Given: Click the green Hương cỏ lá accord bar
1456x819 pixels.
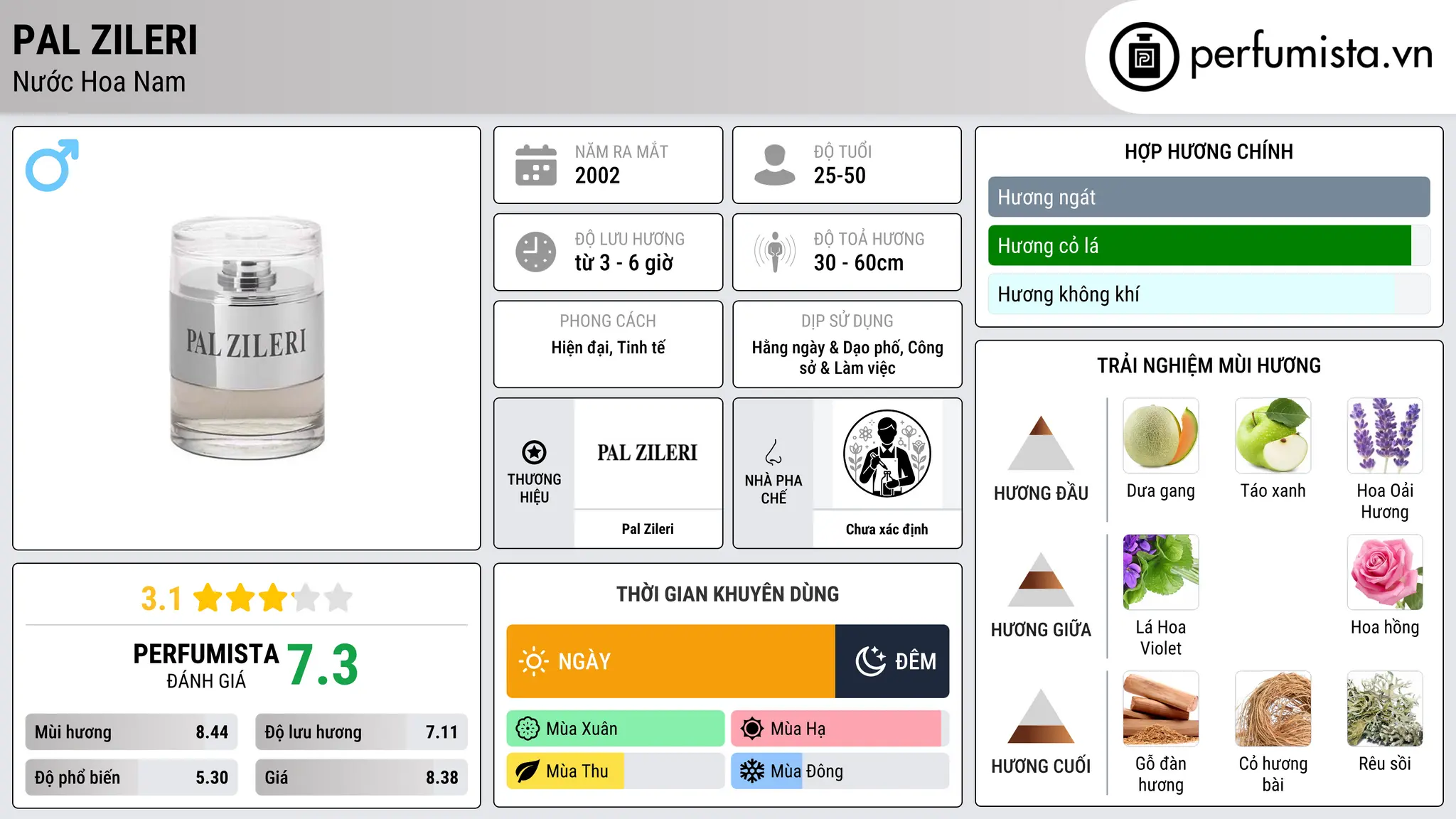Looking at the screenshot, I should (x=1209, y=246).
